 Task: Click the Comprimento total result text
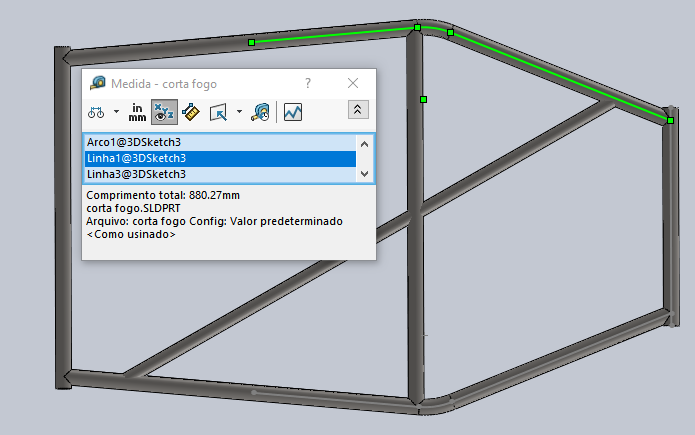[x=163, y=195]
